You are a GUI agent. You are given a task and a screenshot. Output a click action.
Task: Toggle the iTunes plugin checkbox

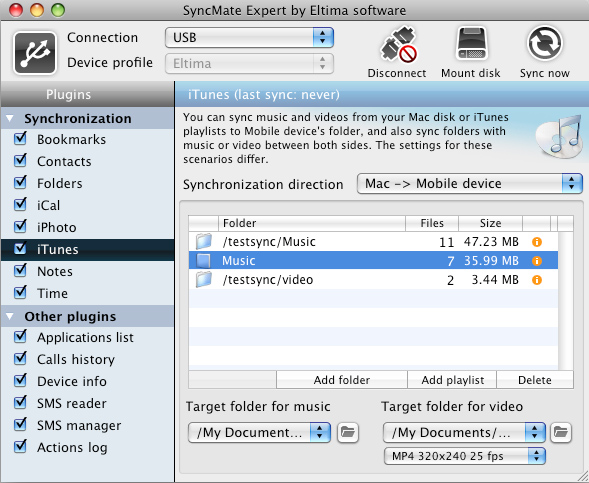[x=20, y=248]
